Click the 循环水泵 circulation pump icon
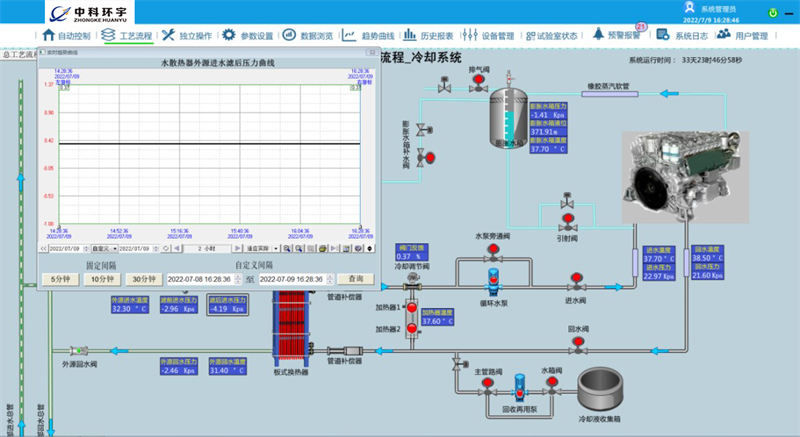 (494, 279)
